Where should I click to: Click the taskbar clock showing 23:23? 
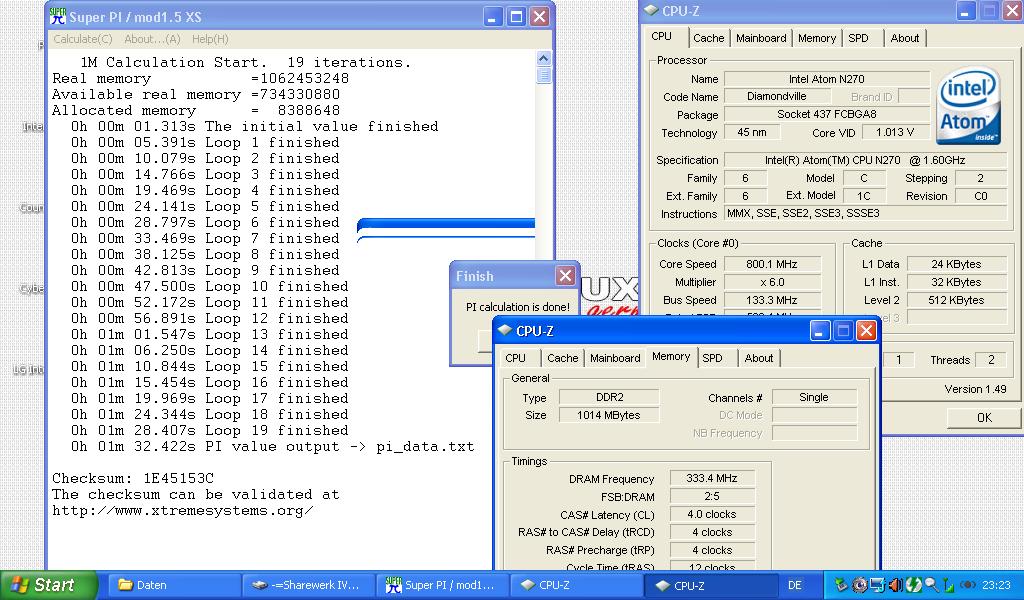pyautogui.click(x=995, y=585)
